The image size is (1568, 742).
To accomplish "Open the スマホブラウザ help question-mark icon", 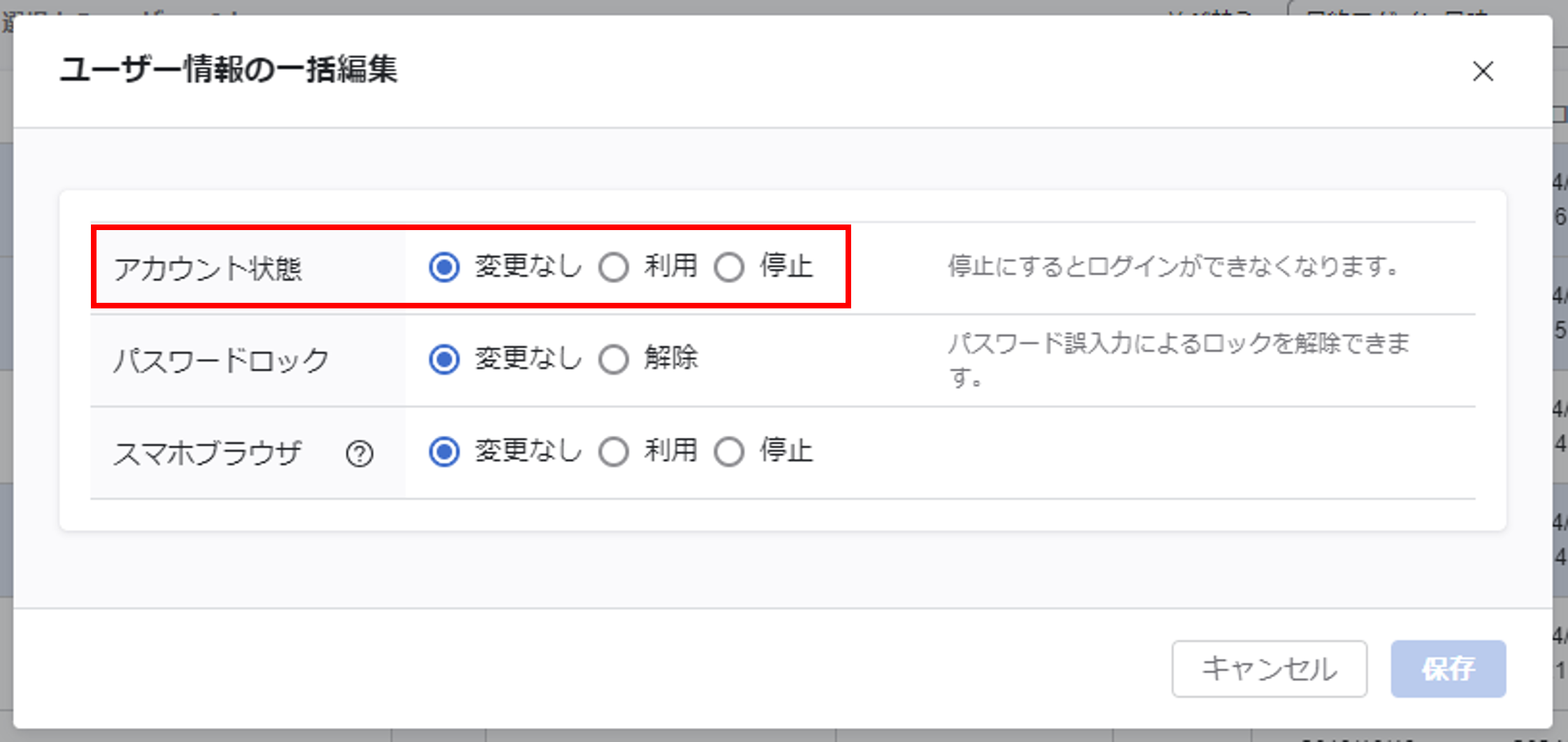I will 359,454.
